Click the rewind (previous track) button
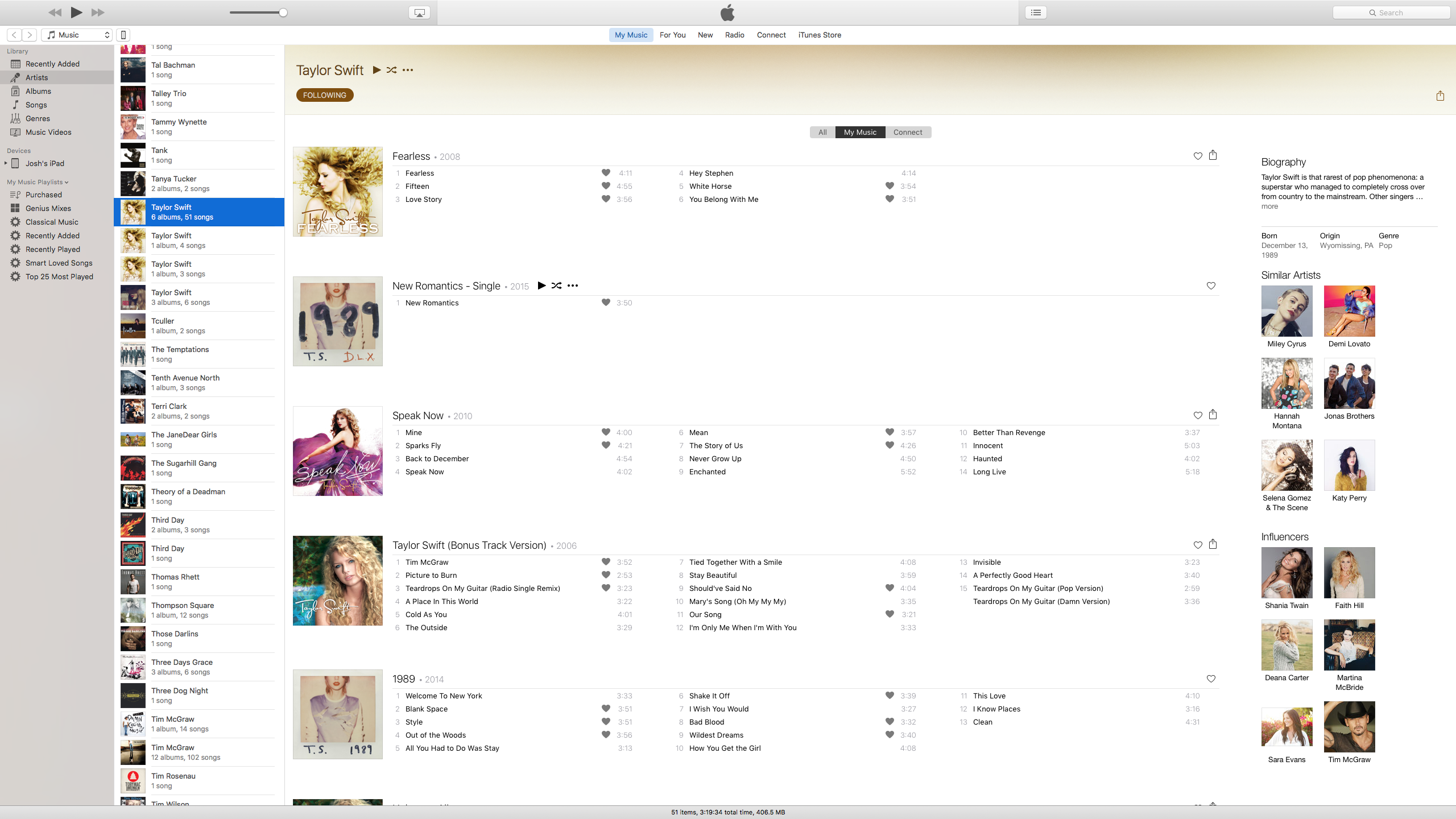This screenshot has width=1456, height=819. [x=55, y=12]
